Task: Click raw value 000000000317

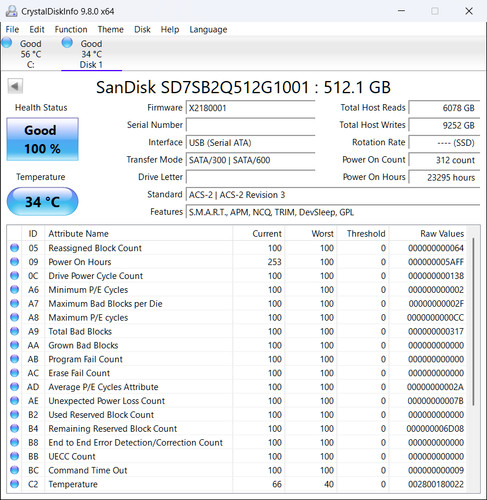Action: (436, 331)
